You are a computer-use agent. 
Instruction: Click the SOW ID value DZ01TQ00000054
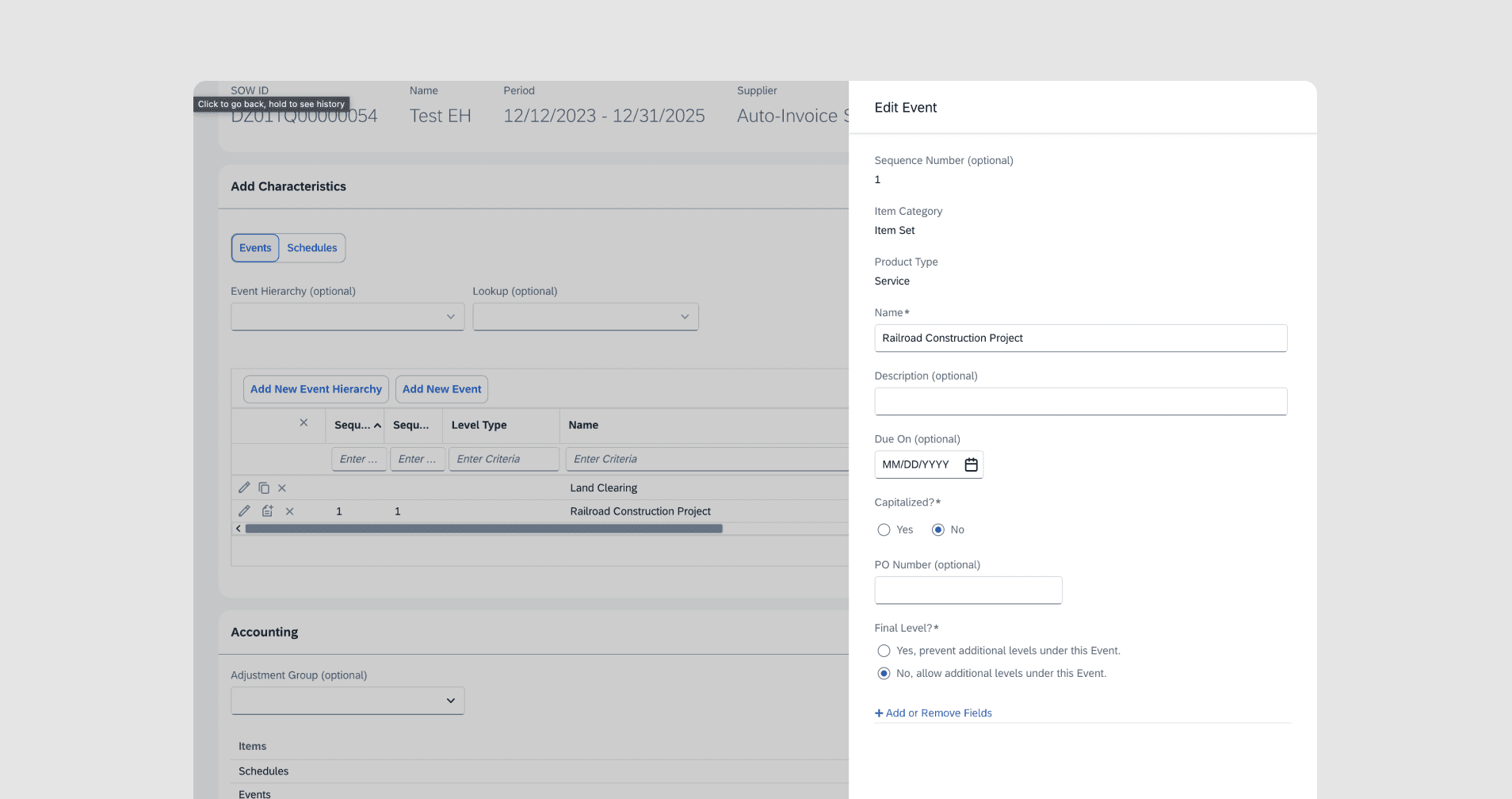point(304,116)
